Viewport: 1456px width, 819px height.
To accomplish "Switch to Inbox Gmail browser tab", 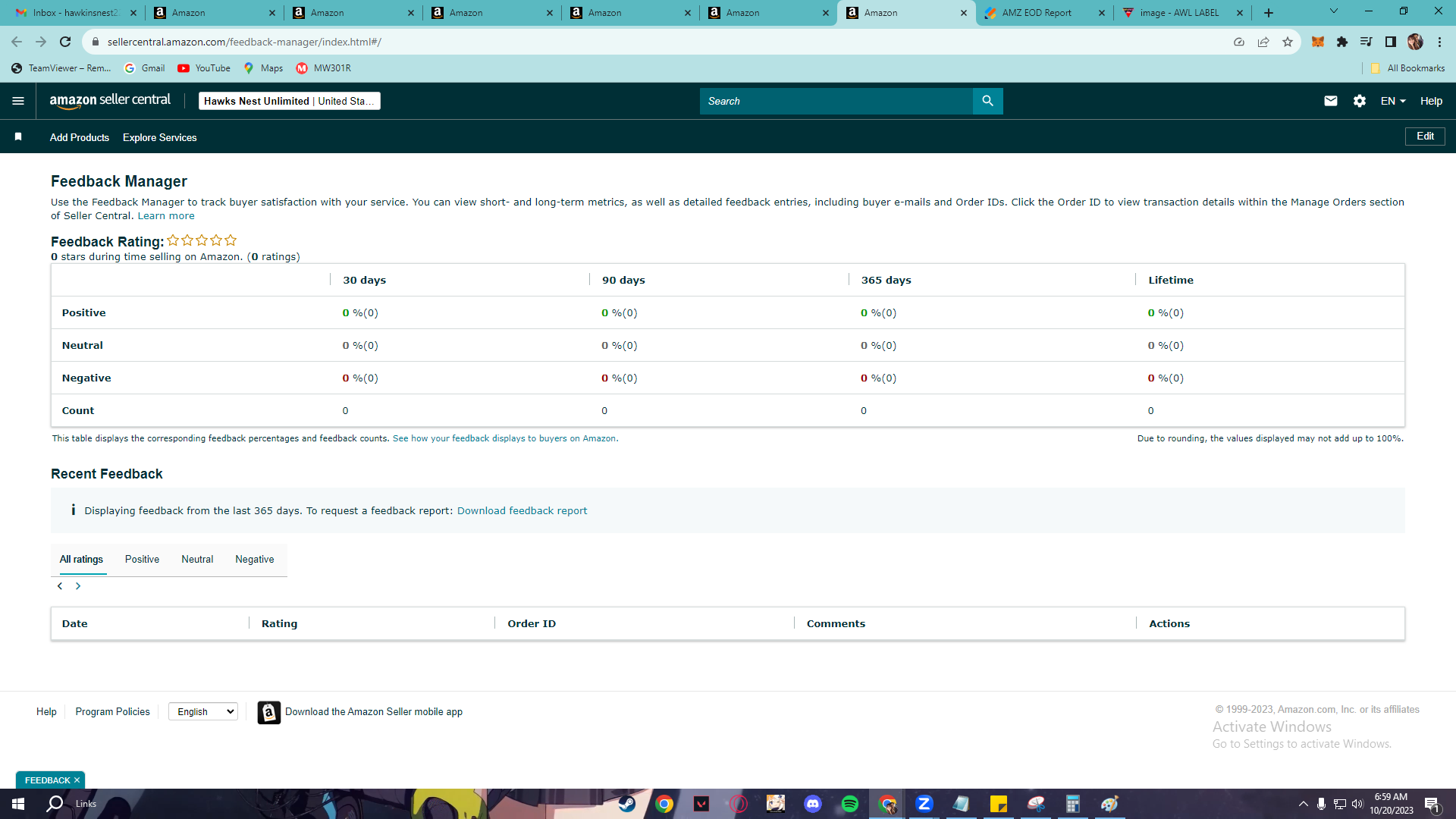I will [76, 13].
